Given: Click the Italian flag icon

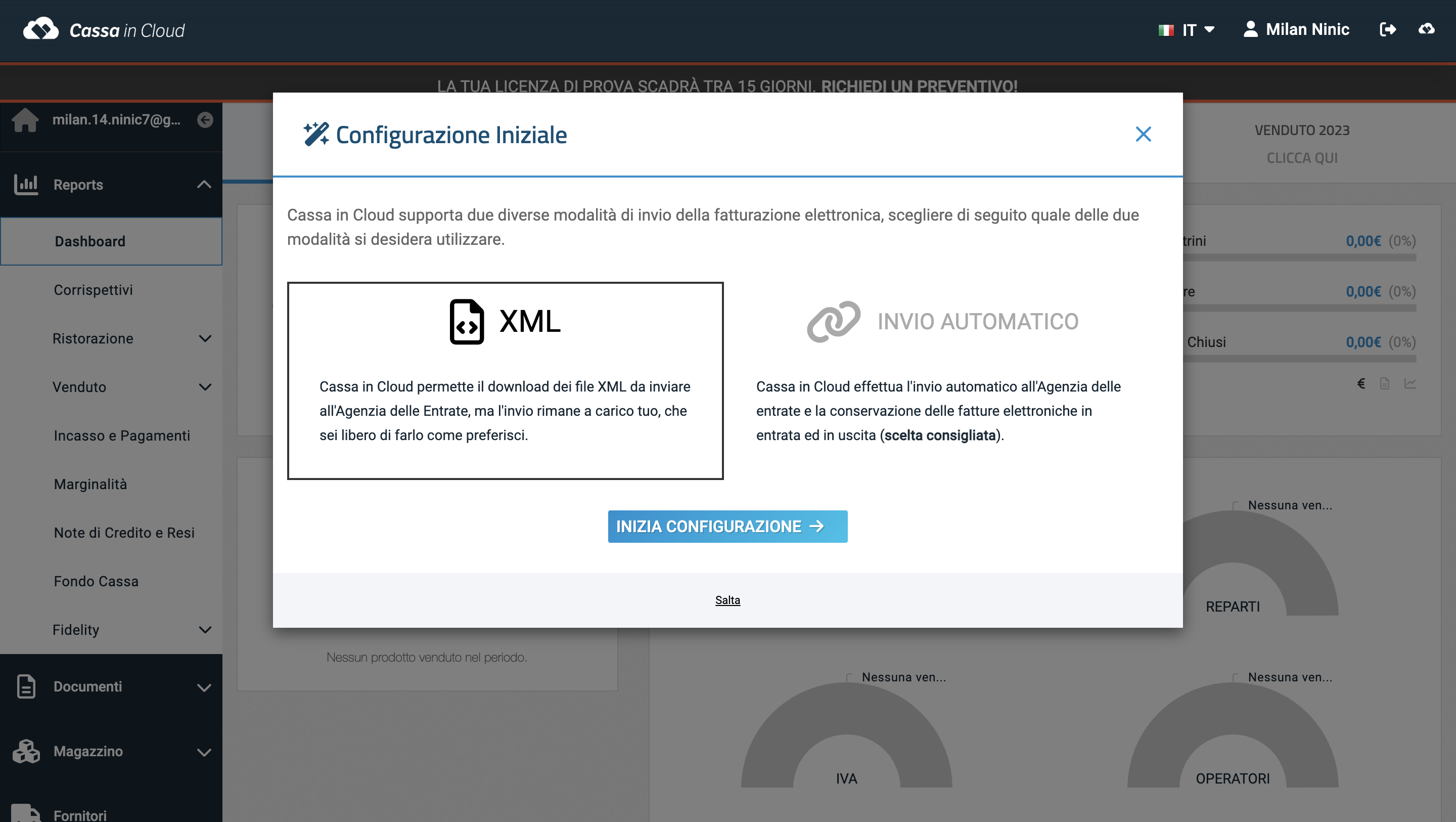Looking at the screenshot, I should point(1166,30).
